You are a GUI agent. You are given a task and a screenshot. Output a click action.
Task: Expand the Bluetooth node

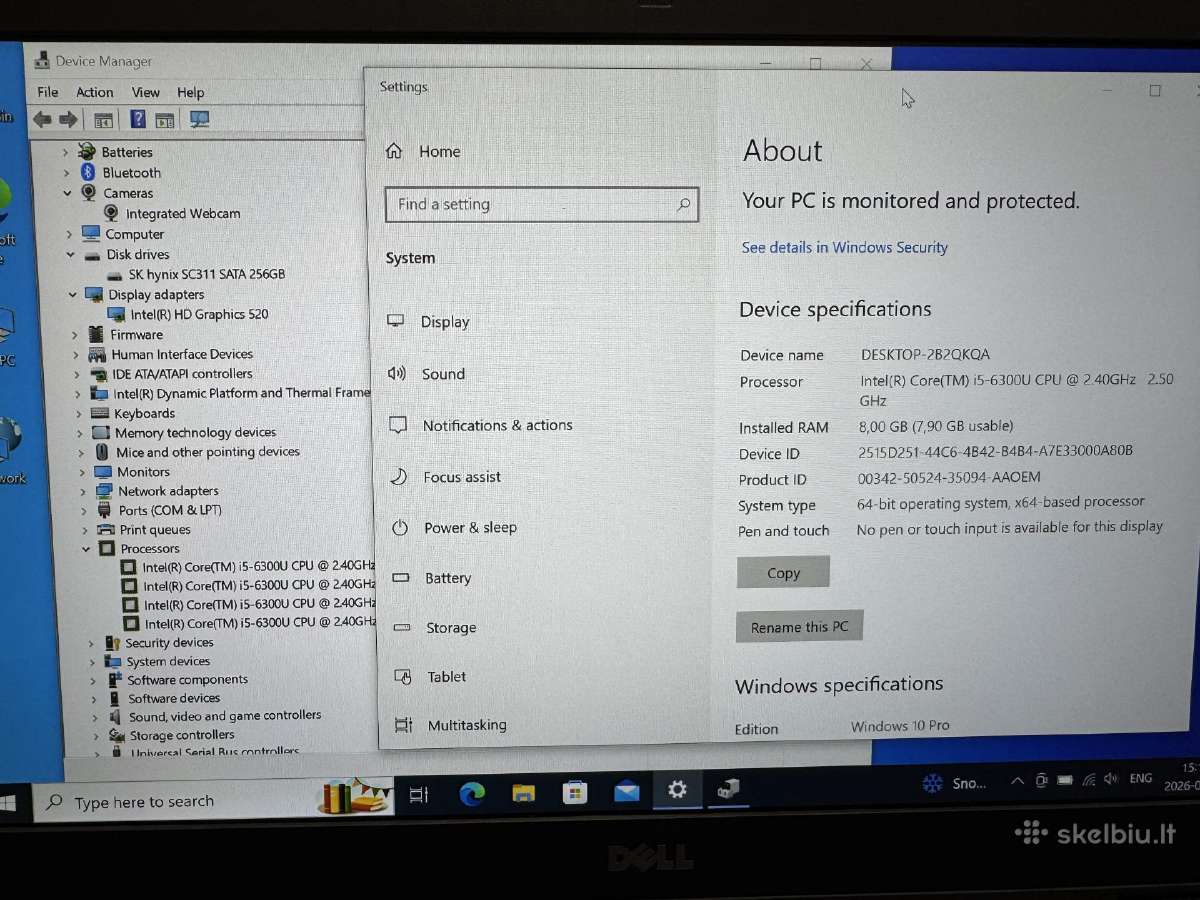click(66, 173)
